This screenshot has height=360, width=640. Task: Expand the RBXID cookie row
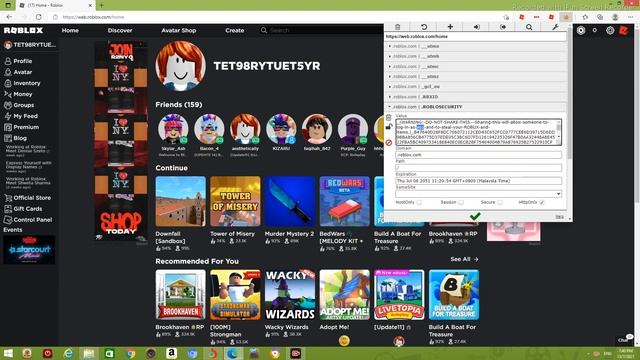pyautogui.click(x=476, y=97)
